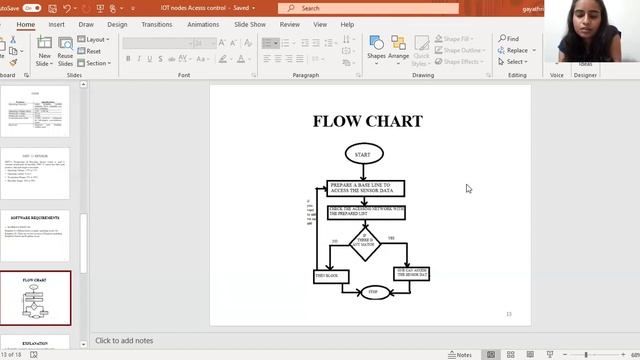
Task: Decrease the font size
Action: (233, 43)
